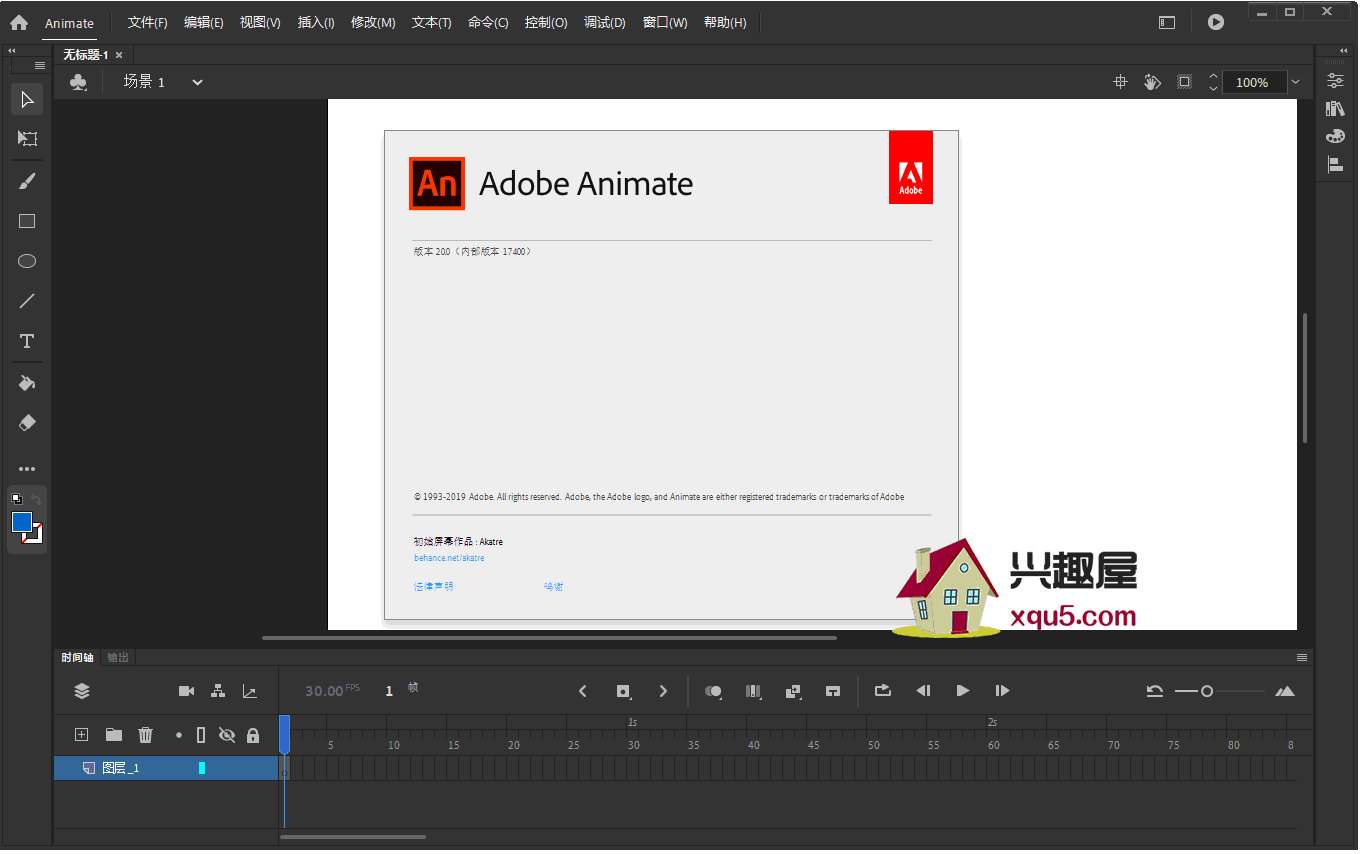Open the create tween dropdown button
Image resolution: width=1360 pixels, height=854 pixels.
click(794, 691)
